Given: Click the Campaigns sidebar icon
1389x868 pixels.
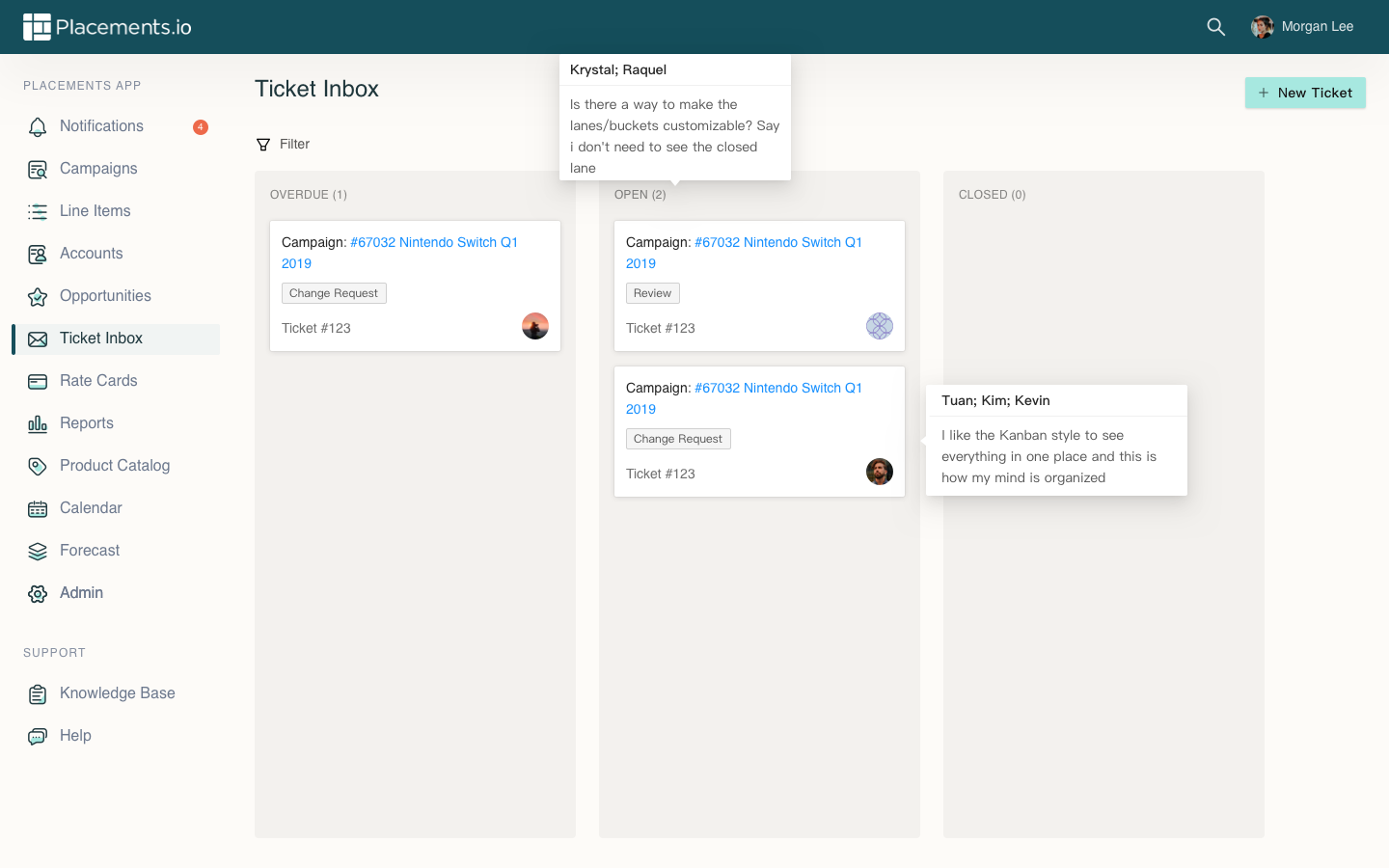Looking at the screenshot, I should coord(38,170).
